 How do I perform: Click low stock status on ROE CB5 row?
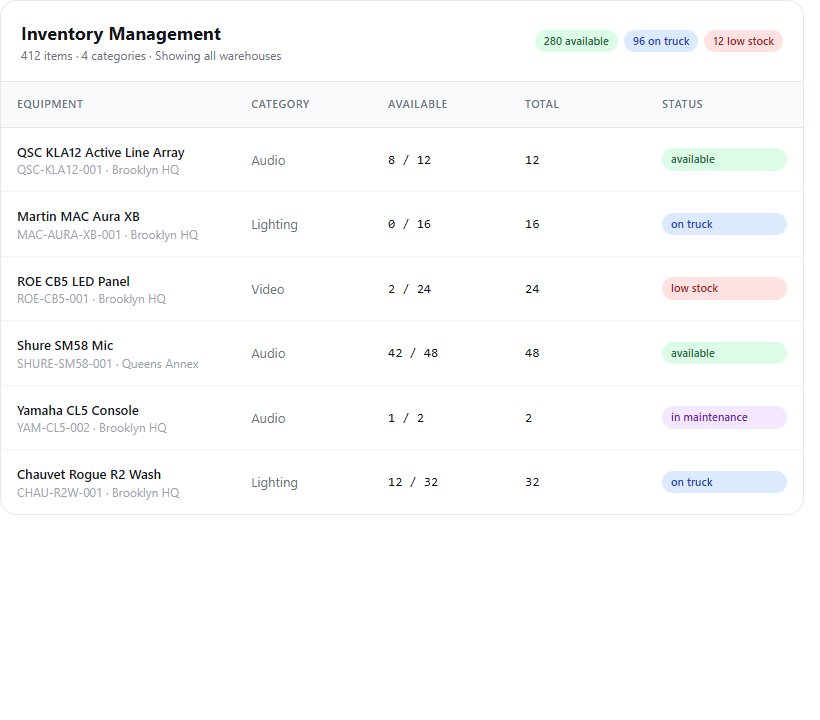724,289
